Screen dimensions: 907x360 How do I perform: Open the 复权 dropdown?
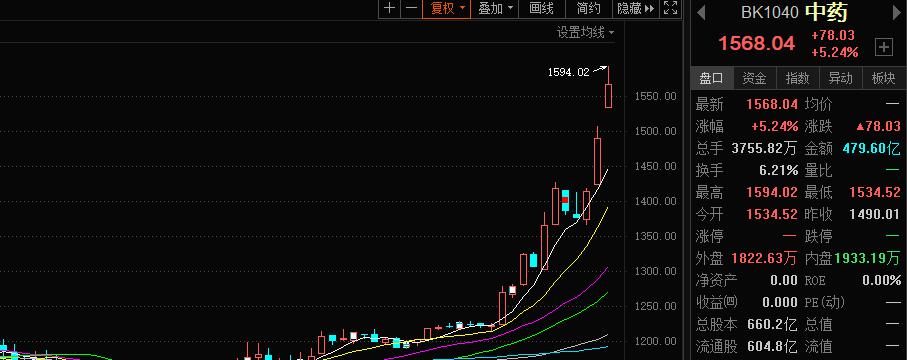446,9
